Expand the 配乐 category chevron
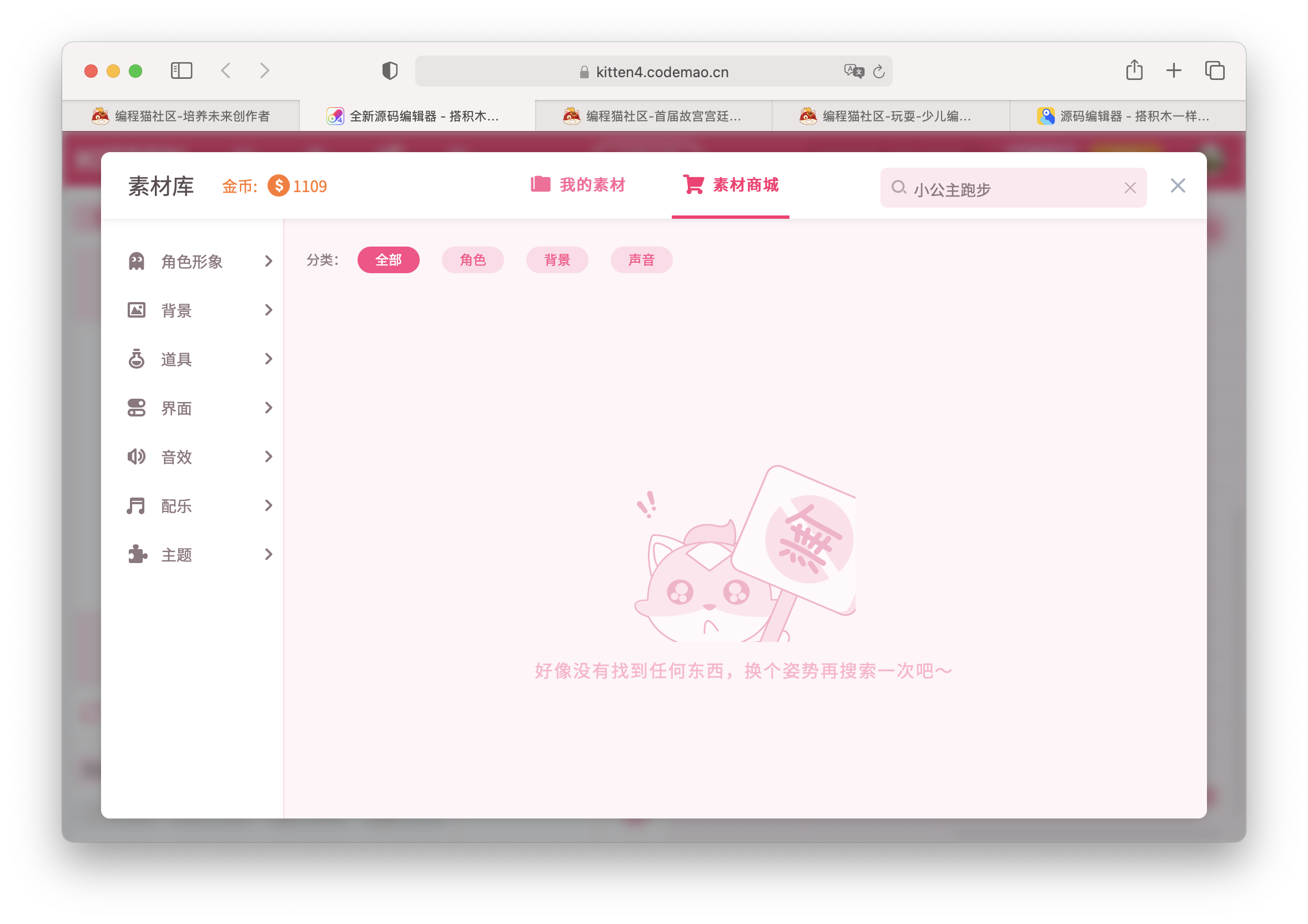 coord(268,506)
